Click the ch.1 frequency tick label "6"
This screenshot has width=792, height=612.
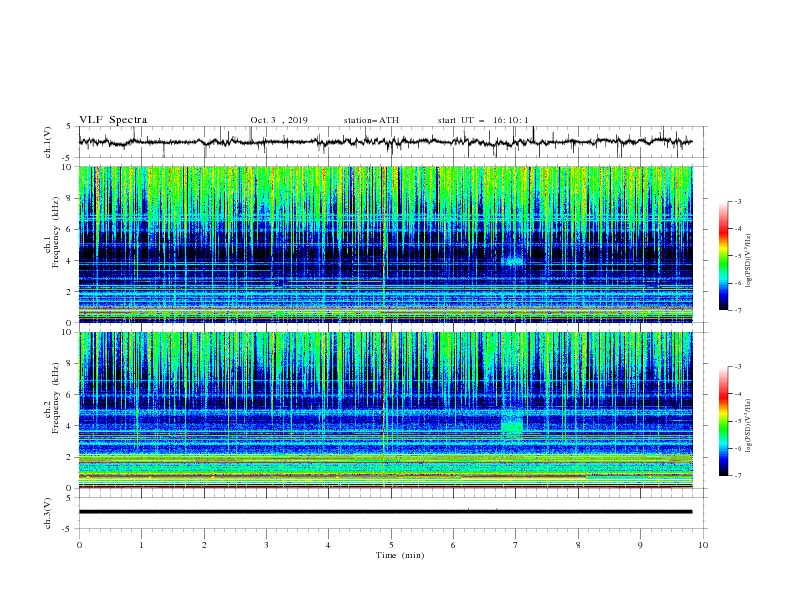pyautogui.click(x=70, y=229)
